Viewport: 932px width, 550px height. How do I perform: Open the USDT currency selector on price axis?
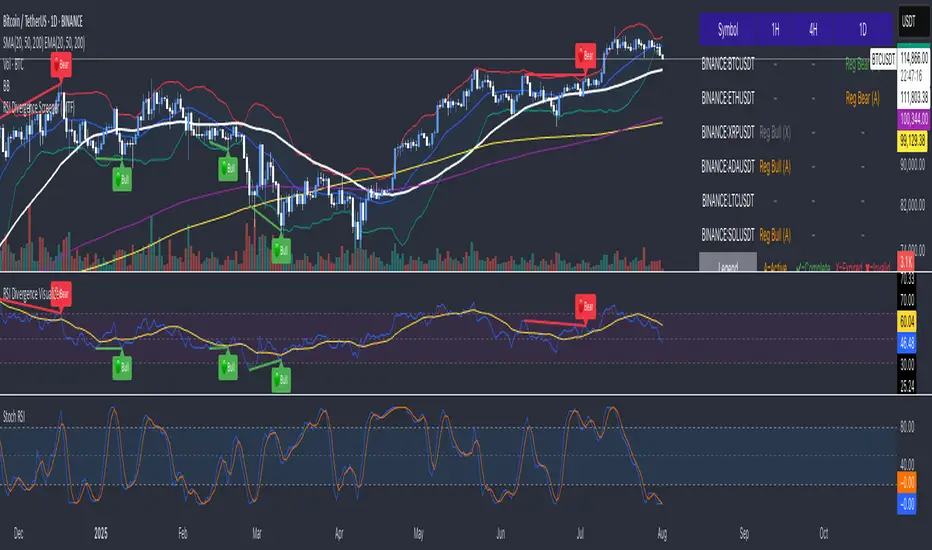point(914,22)
